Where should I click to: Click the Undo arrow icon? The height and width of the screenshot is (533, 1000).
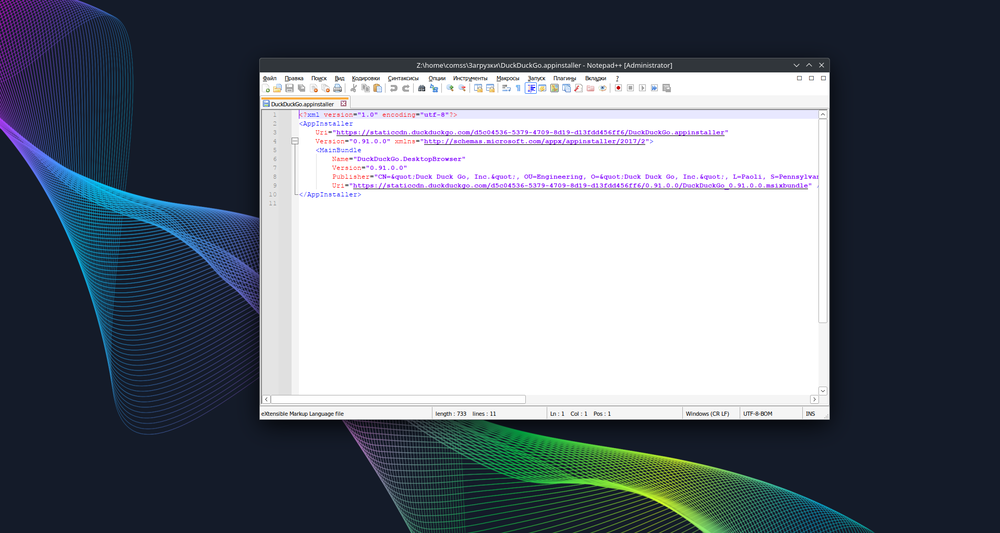[x=393, y=88]
